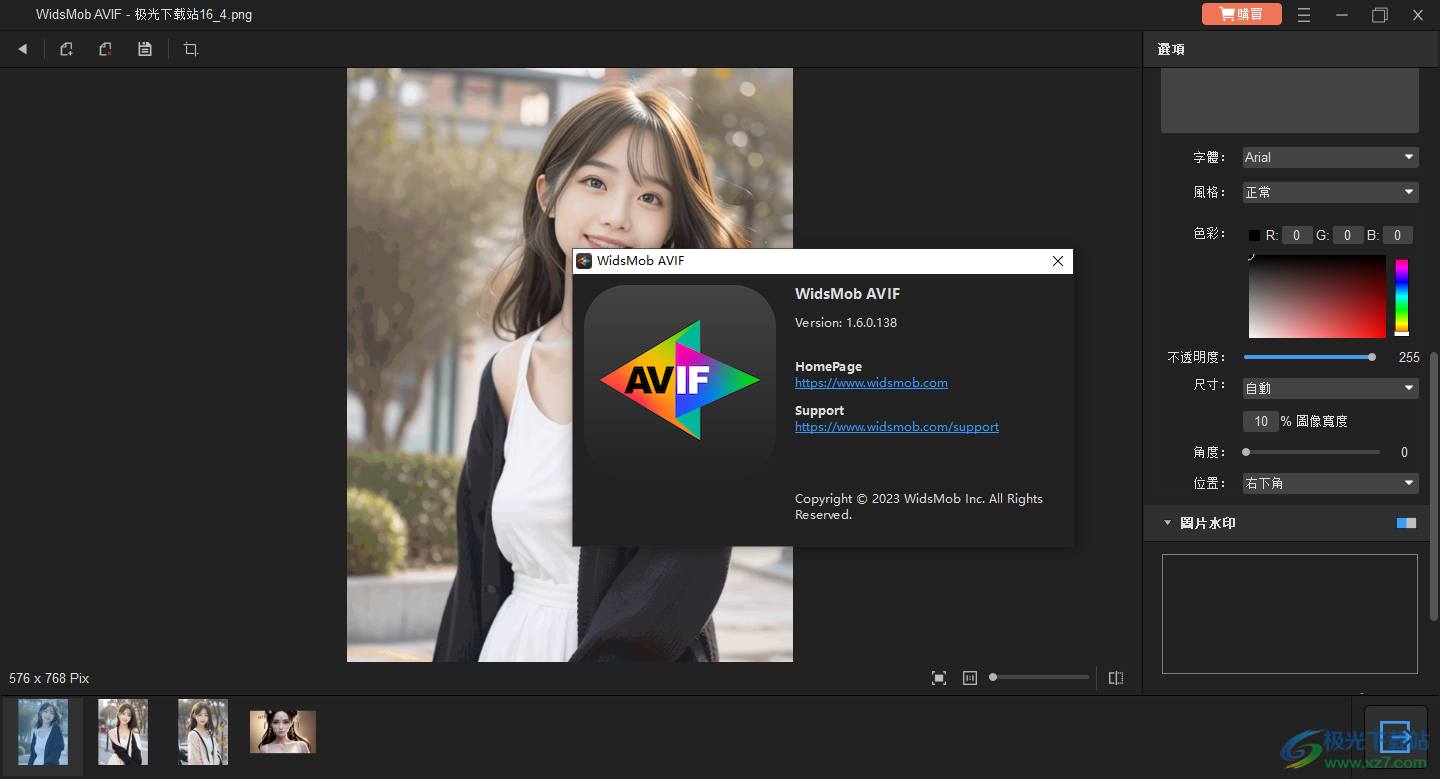The width and height of the screenshot is (1440, 779).
Task: Click the R color value field
Action: (x=1297, y=235)
